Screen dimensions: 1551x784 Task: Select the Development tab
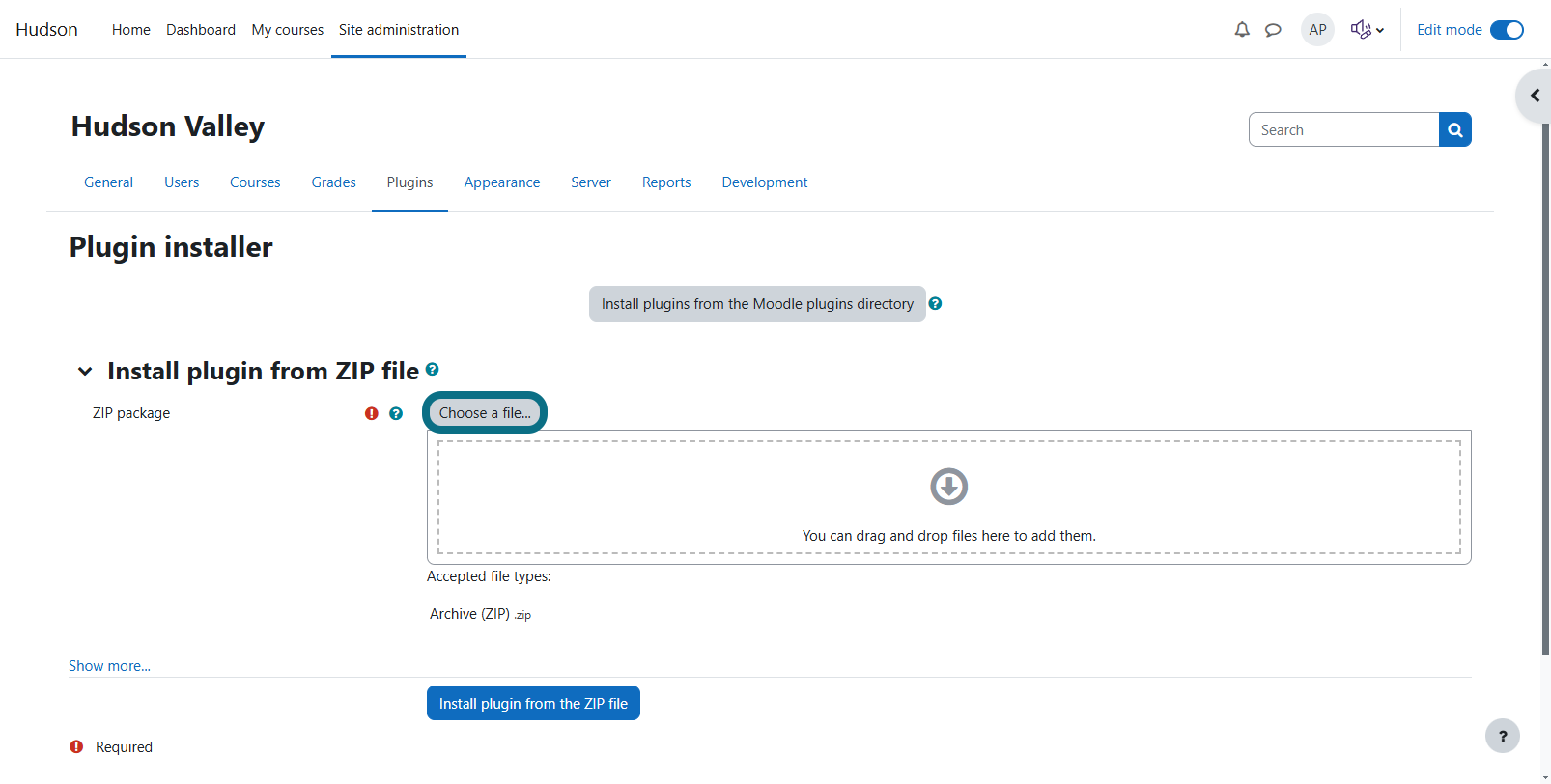point(765,182)
